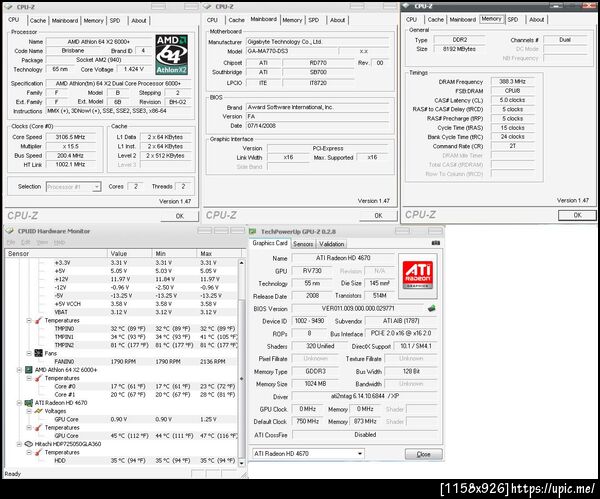Image resolution: width=600 pixels, height=499 pixels.
Task: Collapse the Voltages node under ATI Radeon
Action: (x=29, y=411)
